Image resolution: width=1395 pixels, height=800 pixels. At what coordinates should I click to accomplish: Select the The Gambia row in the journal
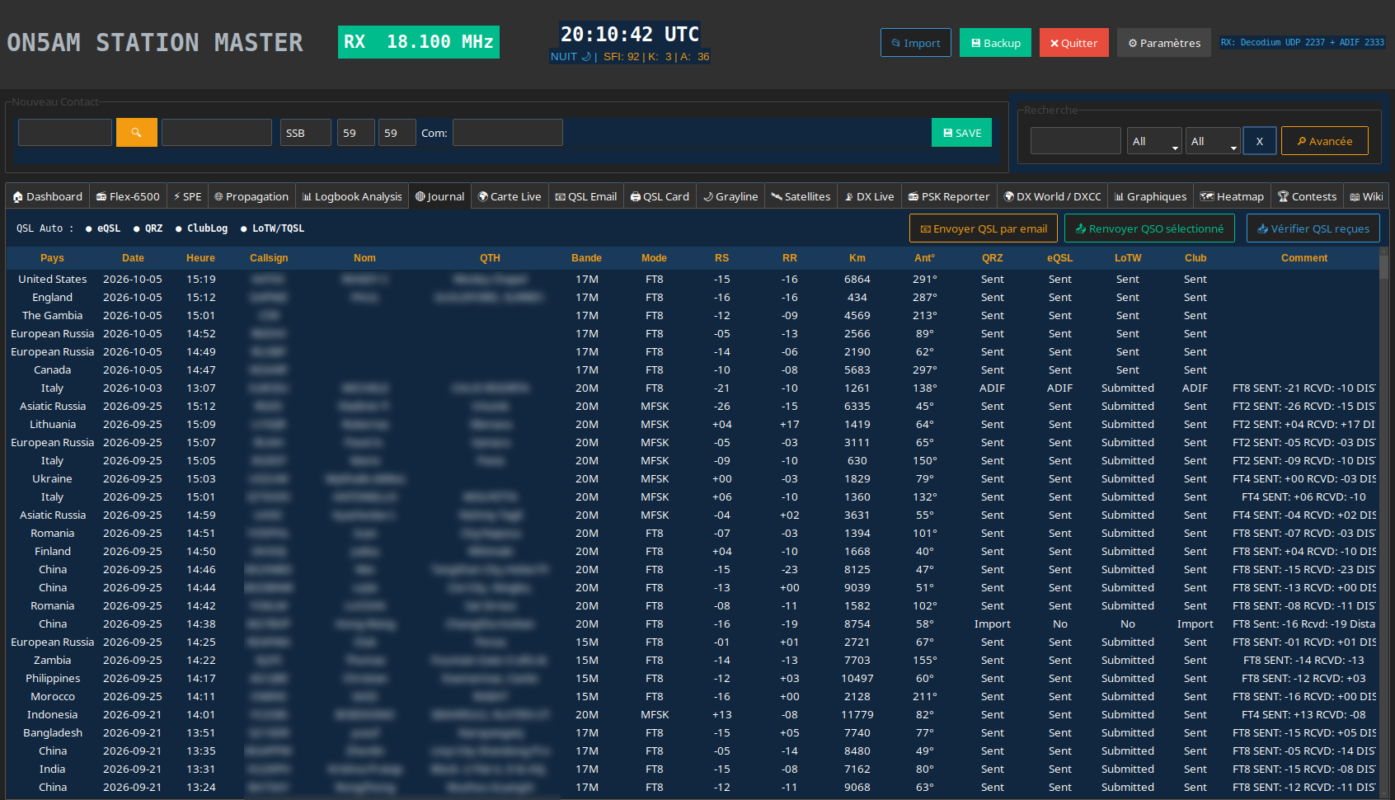693,316
